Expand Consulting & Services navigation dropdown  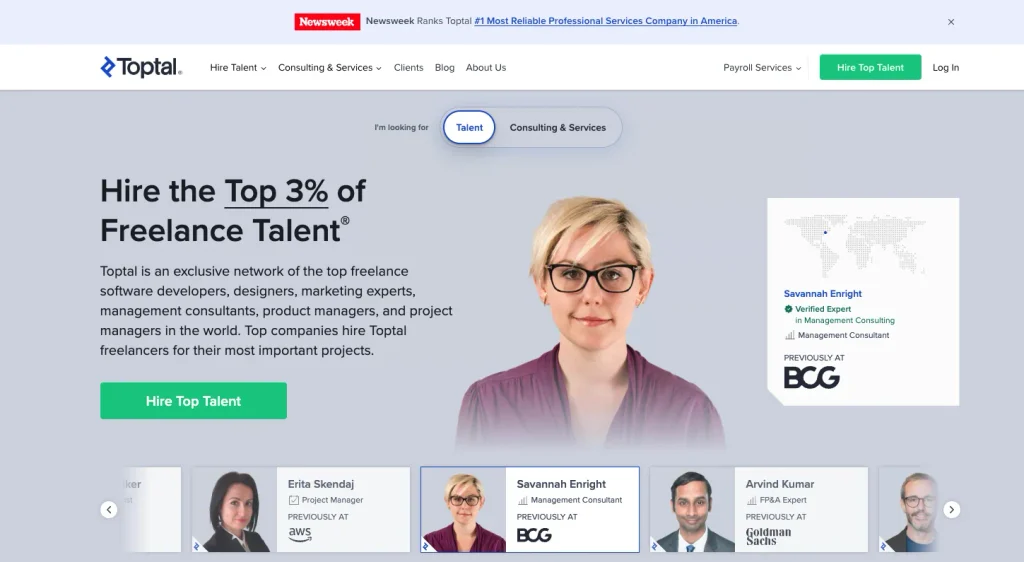tap(330, 67)
